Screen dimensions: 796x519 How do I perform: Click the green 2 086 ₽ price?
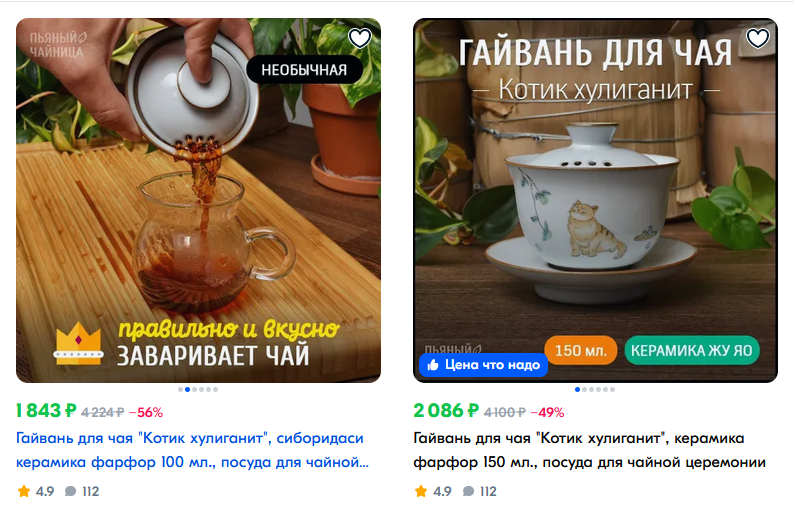coord(446,410)
